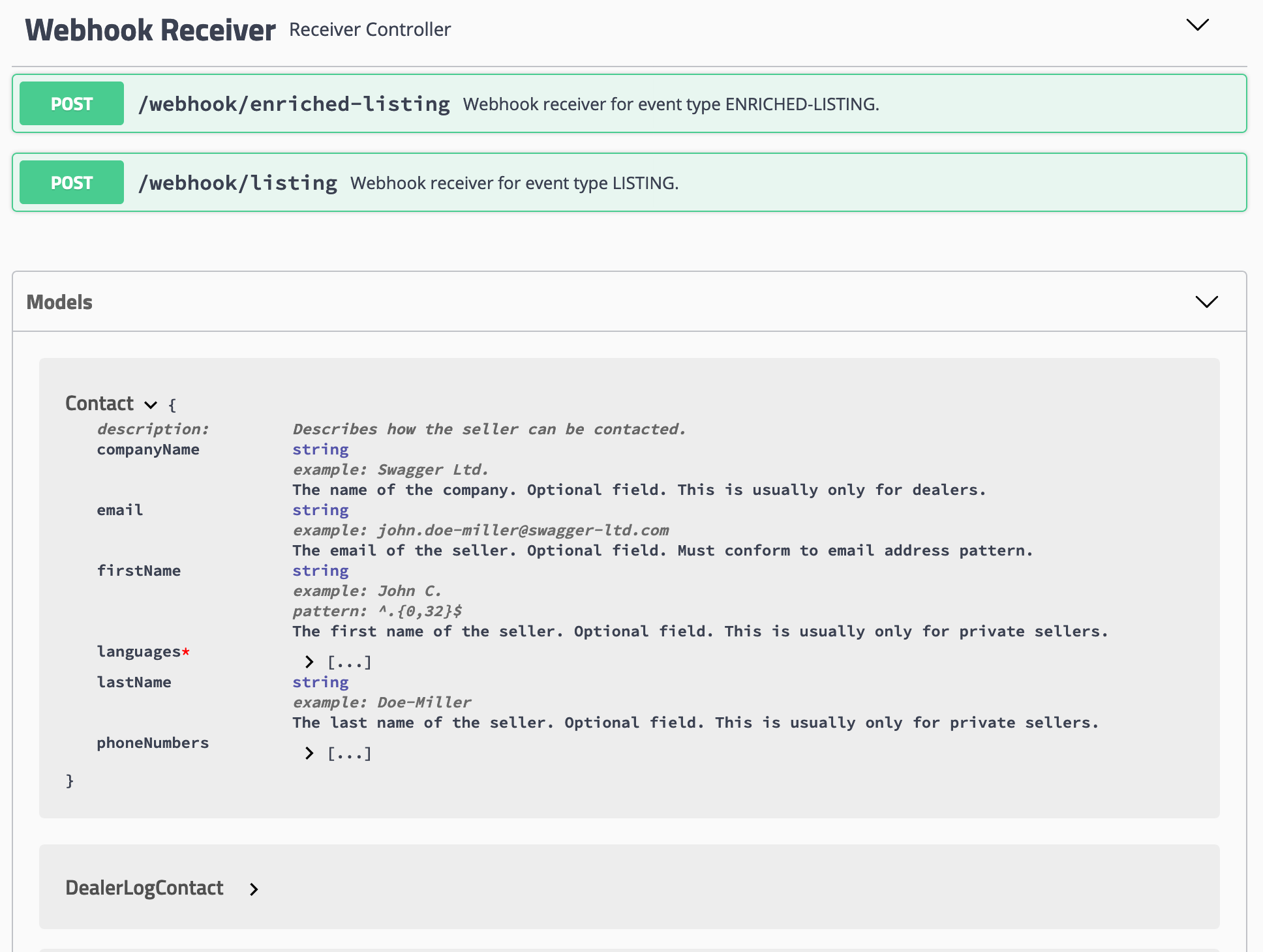Viewport: 1263px width, 952px height.
Task: Click the LISTING event endpoint description text
Action: pyautogui.click(x=514, y=183)
